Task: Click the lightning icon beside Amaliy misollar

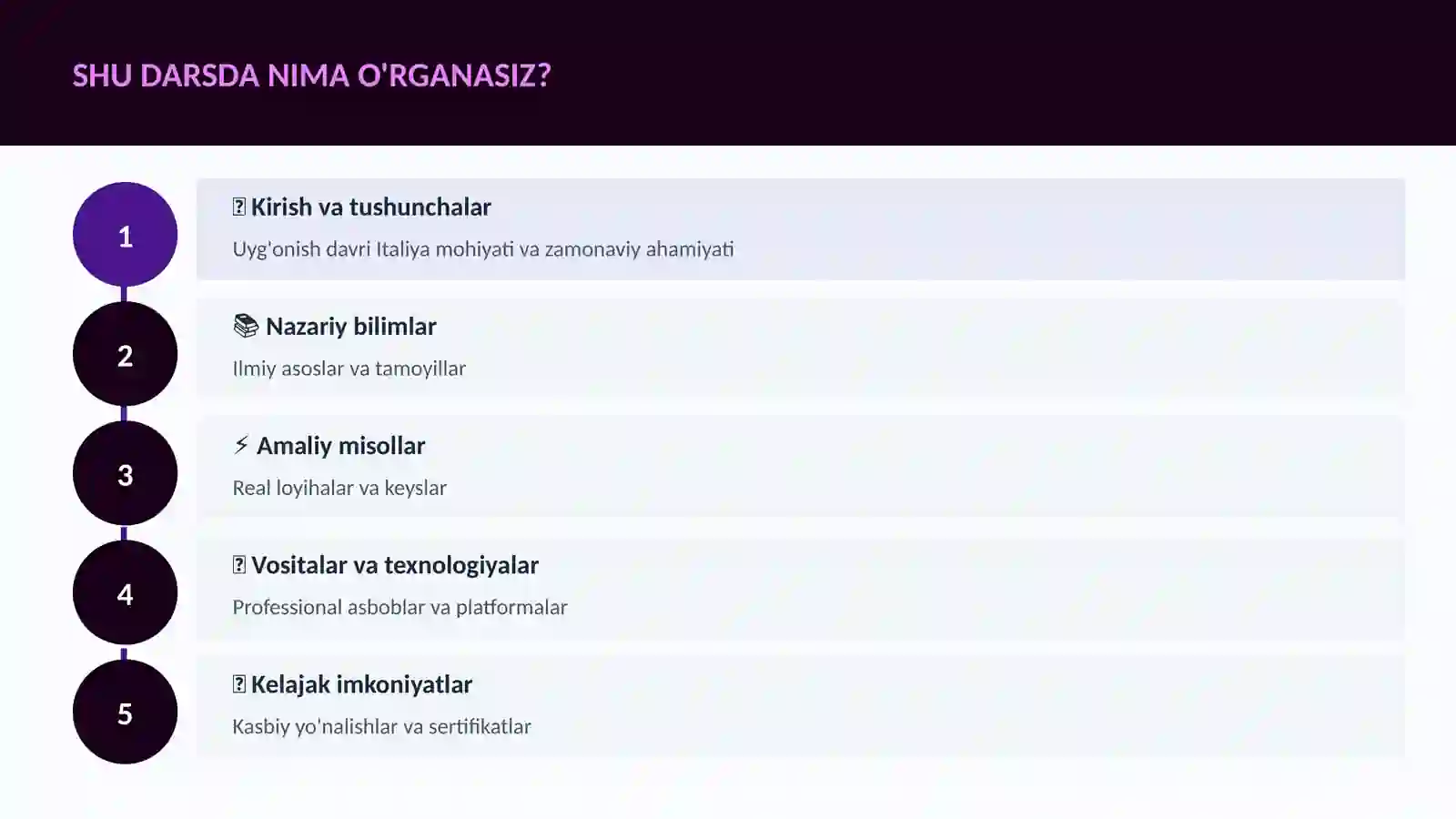Action: pos(241,445)
